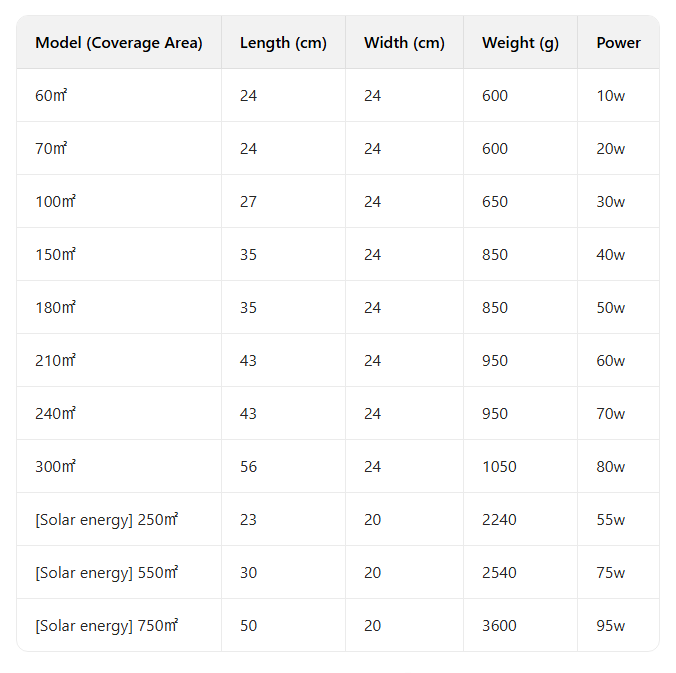Select the [Solar energy] 550㎡ cell
Image resolution: width=676 pixels, height=673 pixels.
pyautogui.click(x=106, y=573)
